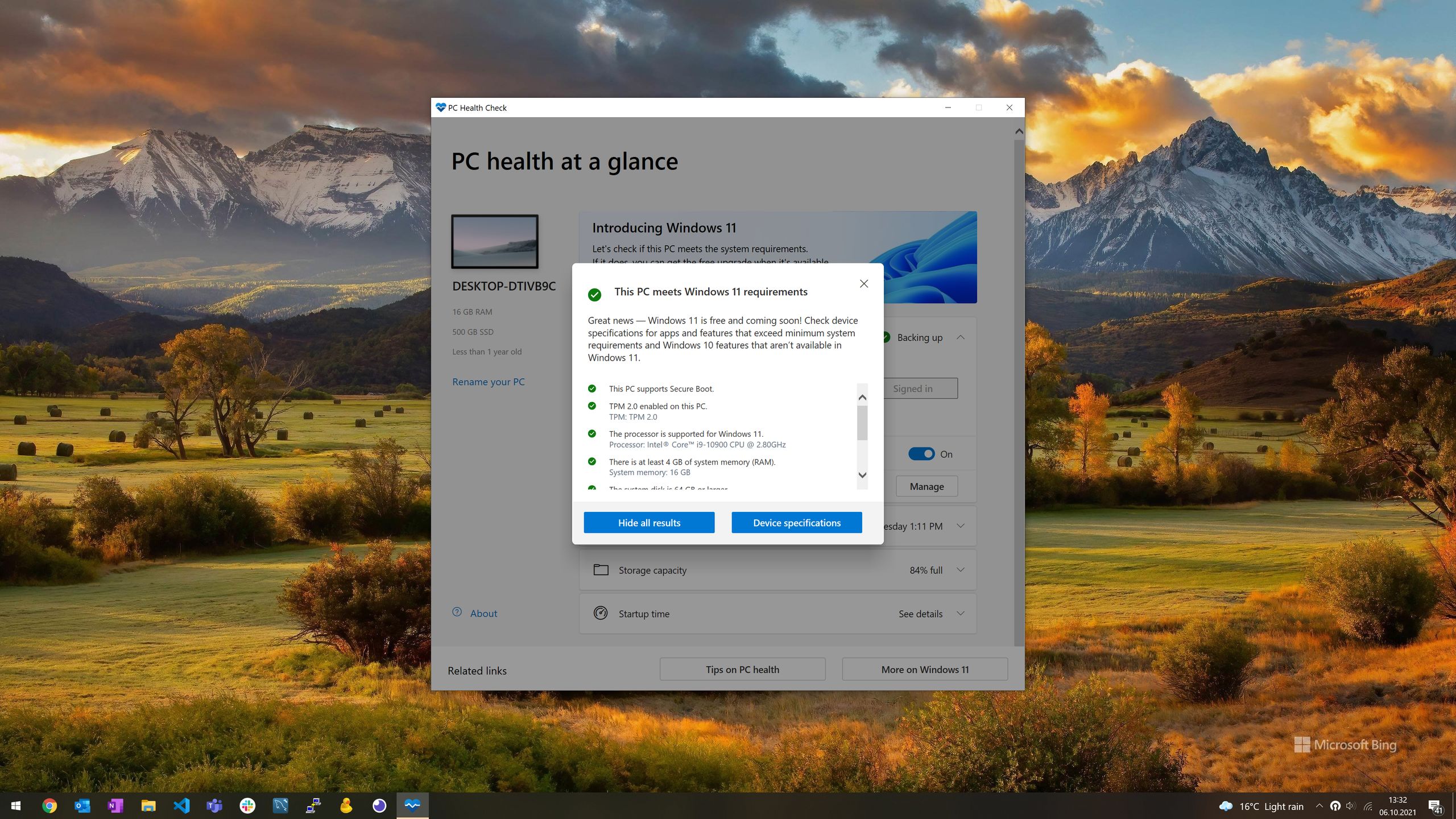Open Google Chrome from taskbar
Image resolution: width=1456 pixels, height=819 pixels.
tap(49, 805)
